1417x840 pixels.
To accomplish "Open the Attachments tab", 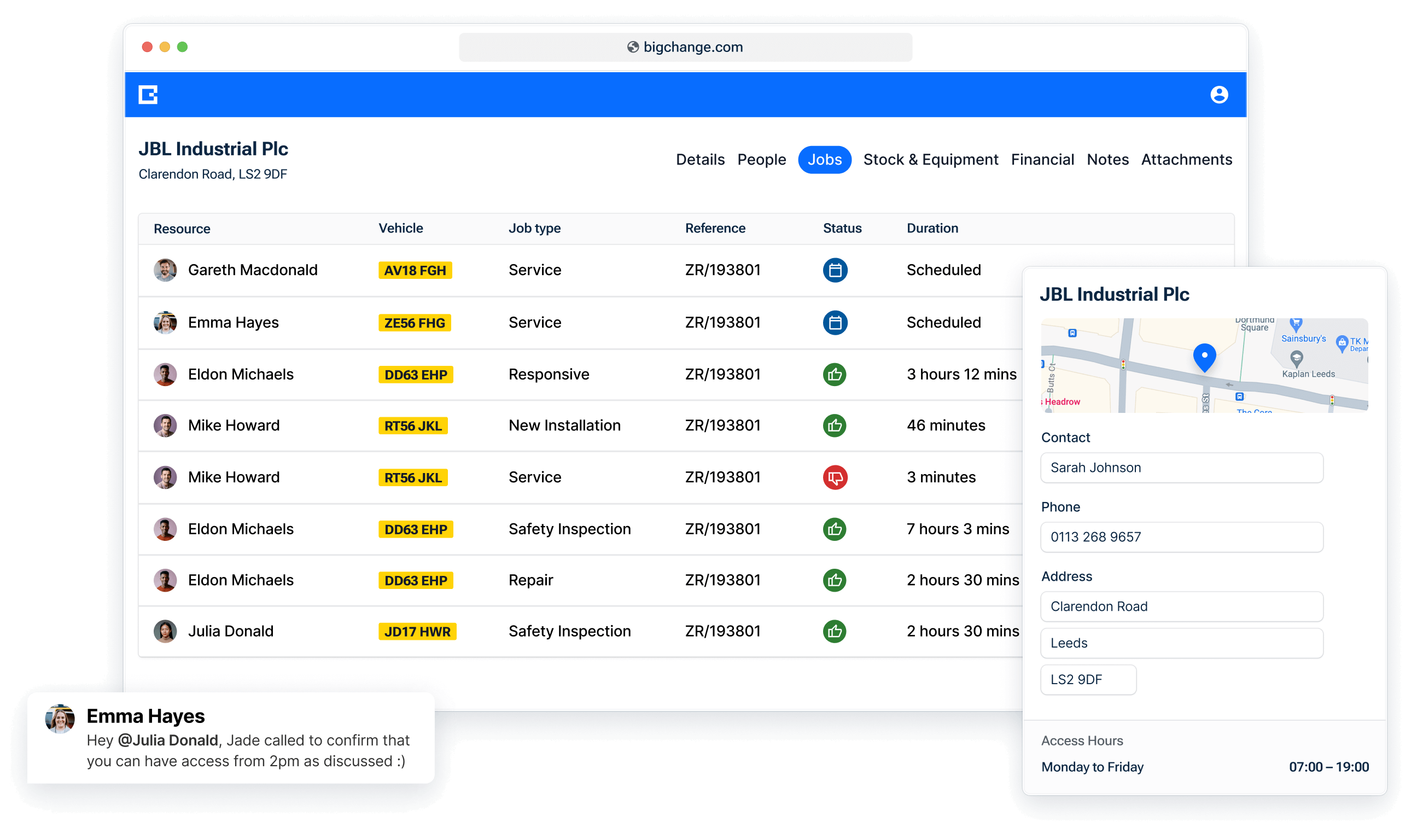I will pos(1186,159).
